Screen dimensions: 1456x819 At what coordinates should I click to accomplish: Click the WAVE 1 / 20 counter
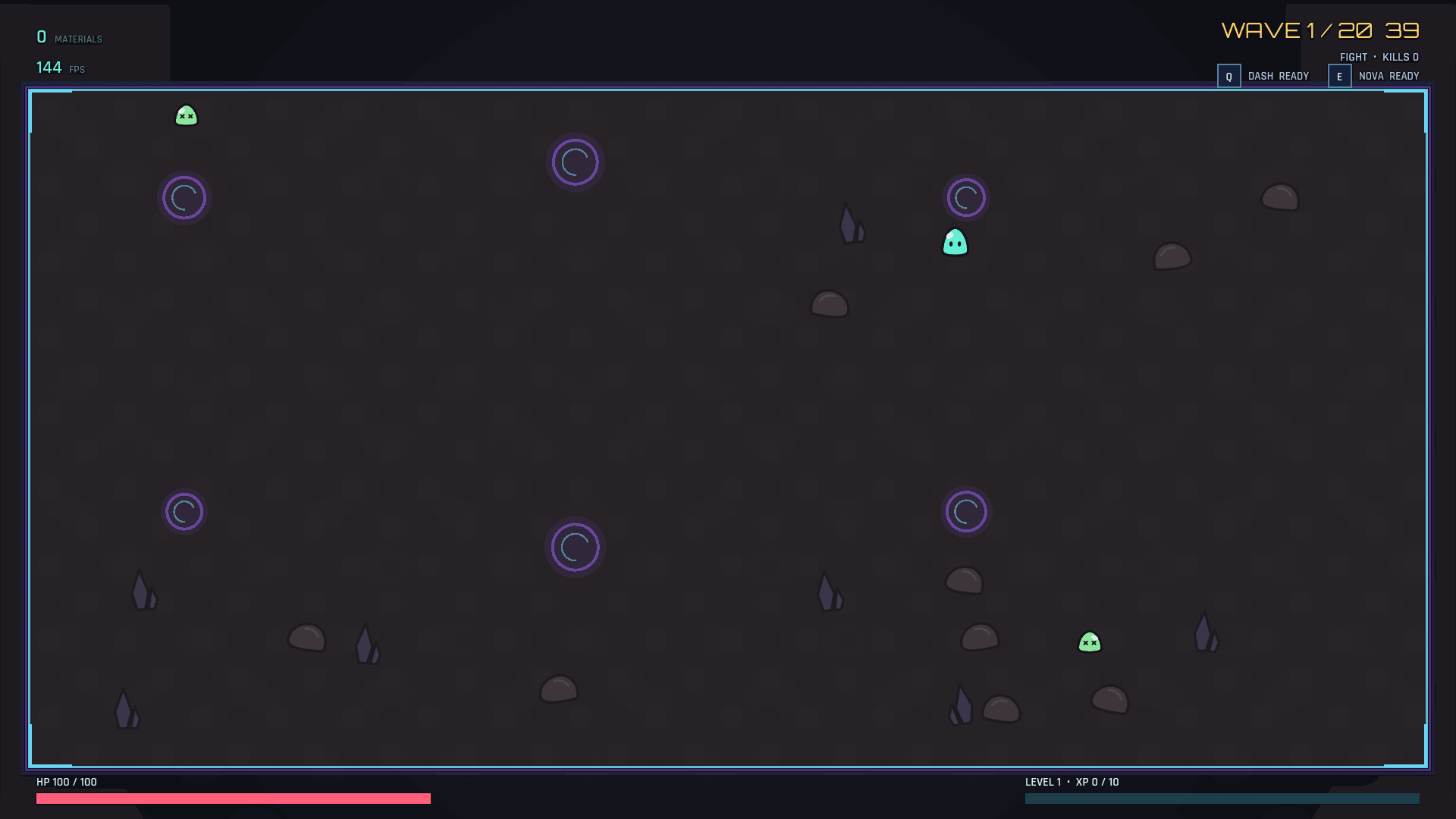tap(1297, 30)
